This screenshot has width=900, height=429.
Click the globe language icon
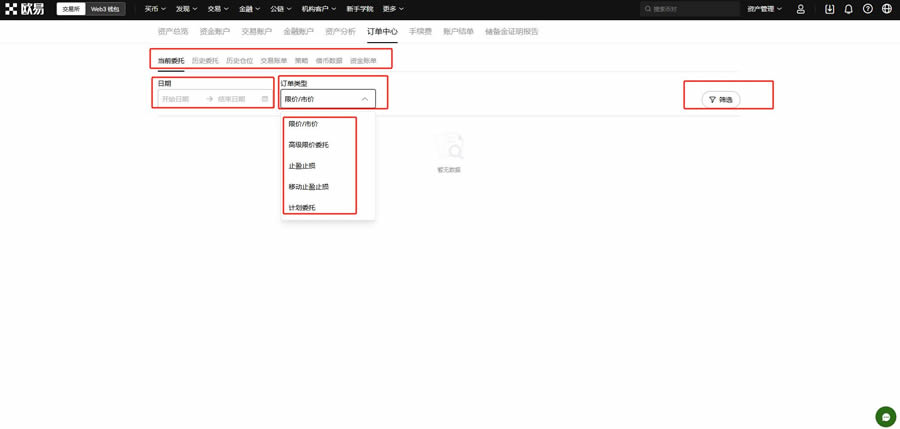click(x=886, y=9)
